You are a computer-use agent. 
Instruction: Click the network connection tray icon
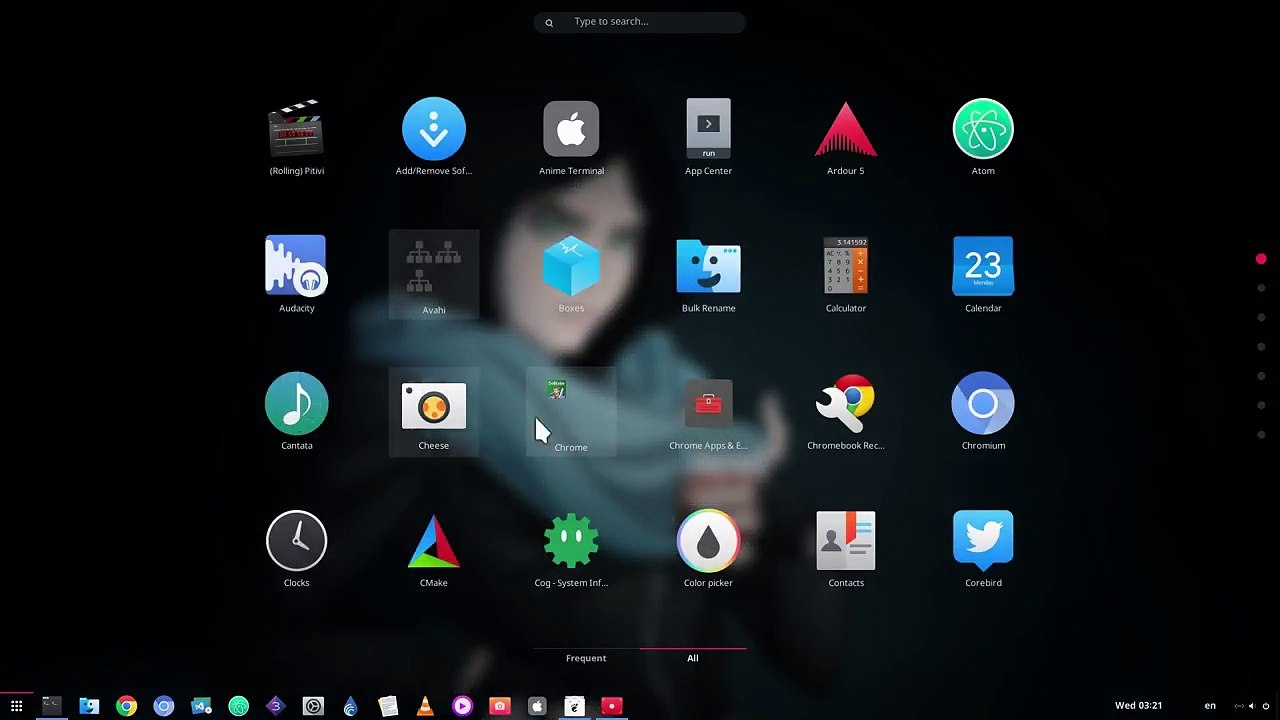[1238, 706]
